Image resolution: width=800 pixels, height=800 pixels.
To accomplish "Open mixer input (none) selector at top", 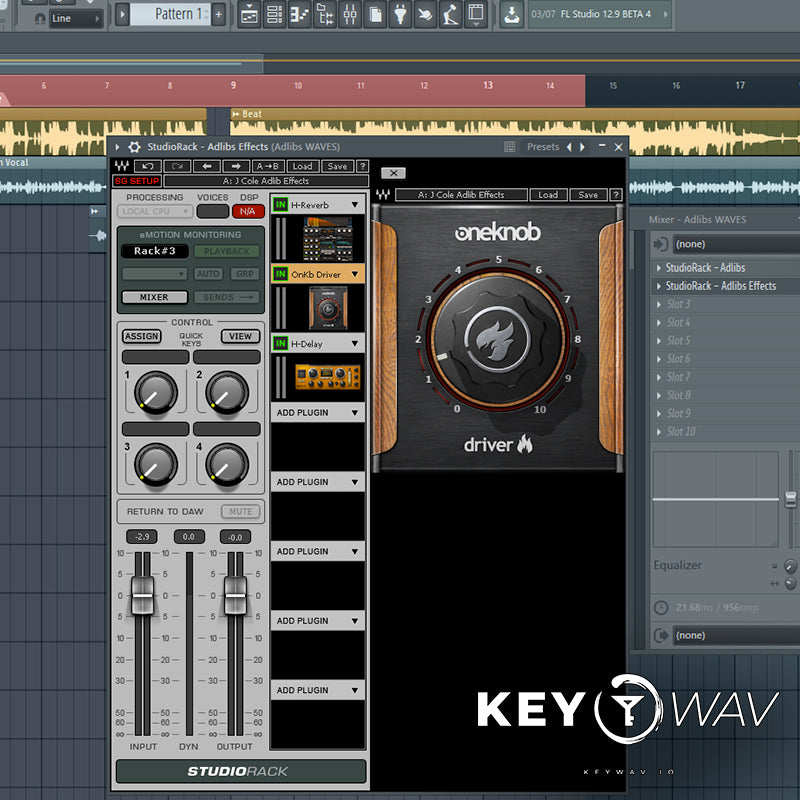I will click(x=736, y=244).
